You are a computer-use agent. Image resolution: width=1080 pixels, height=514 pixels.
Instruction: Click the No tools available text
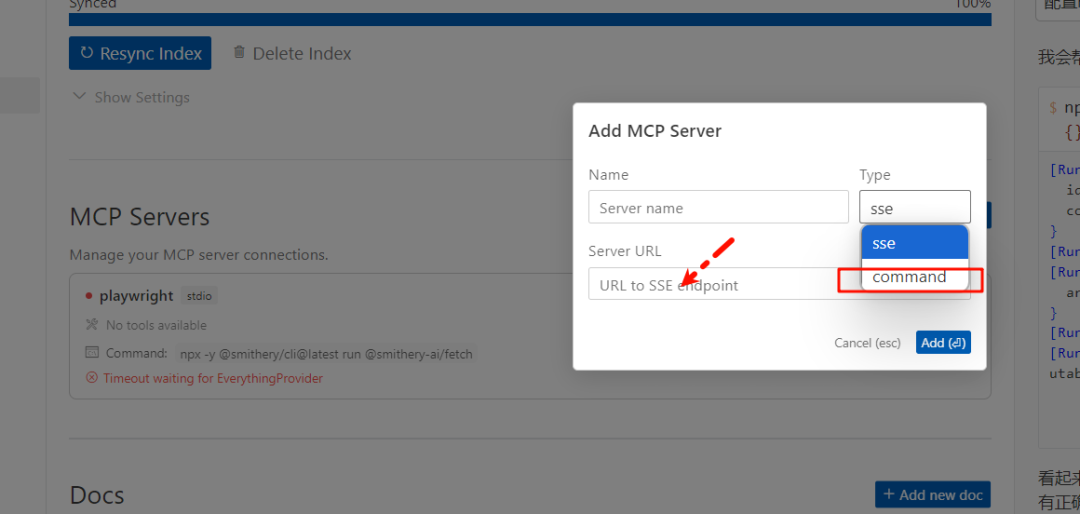(x=156, y=325)
